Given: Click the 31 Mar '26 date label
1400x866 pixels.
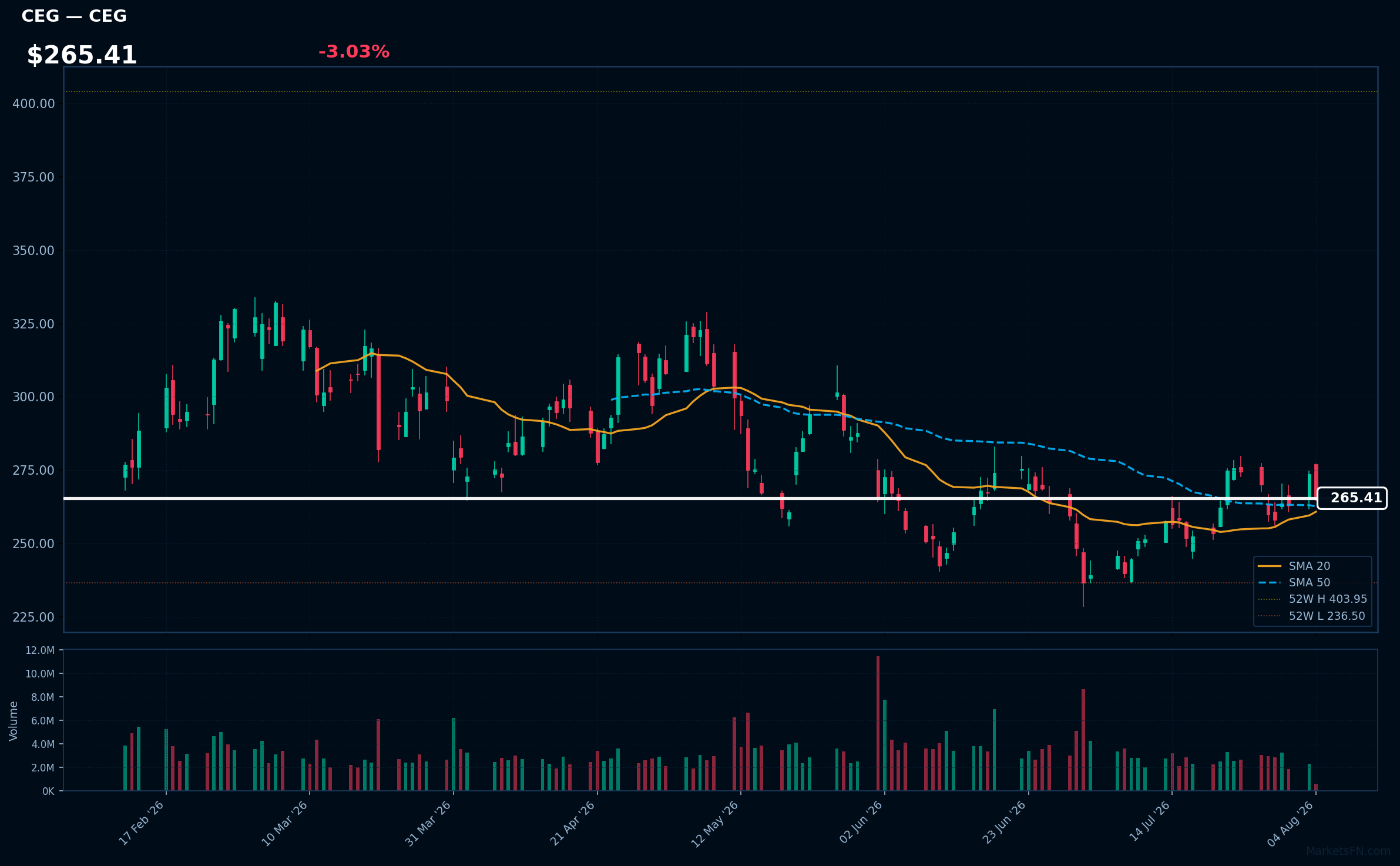Looking at the screenshot, I should point(428,823).
